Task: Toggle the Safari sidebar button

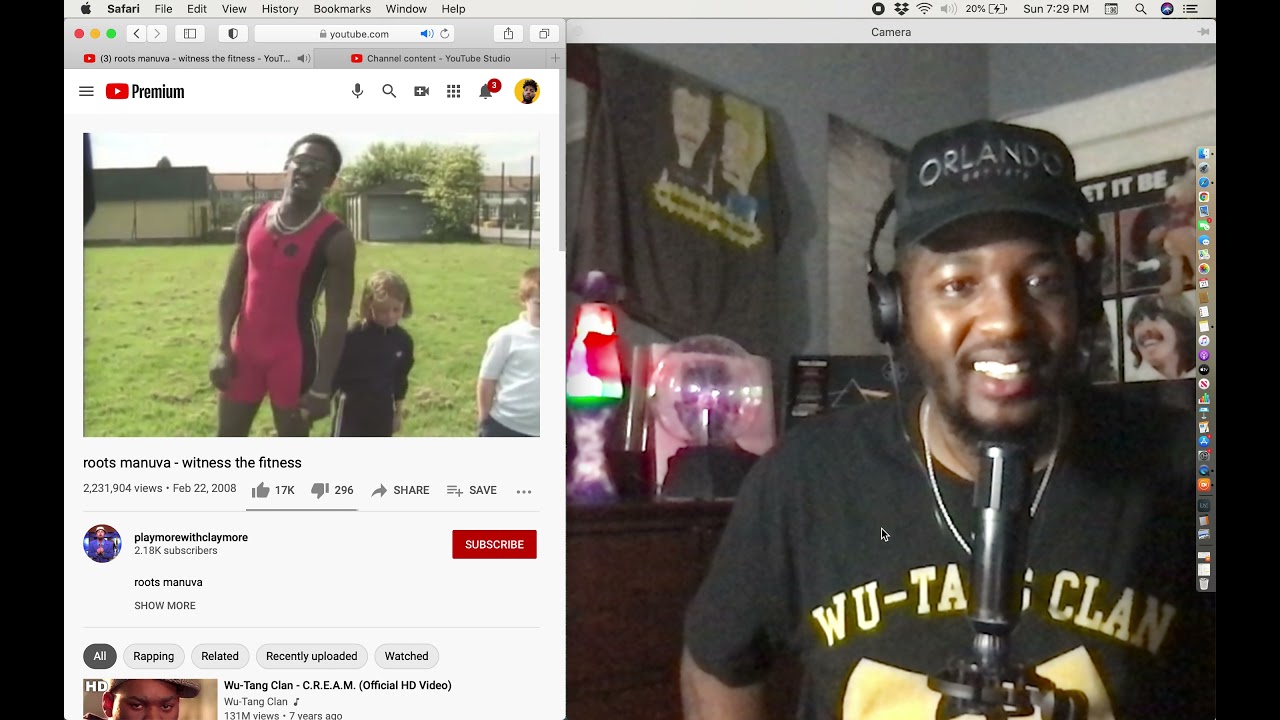Action: click(x=190, y=34)
